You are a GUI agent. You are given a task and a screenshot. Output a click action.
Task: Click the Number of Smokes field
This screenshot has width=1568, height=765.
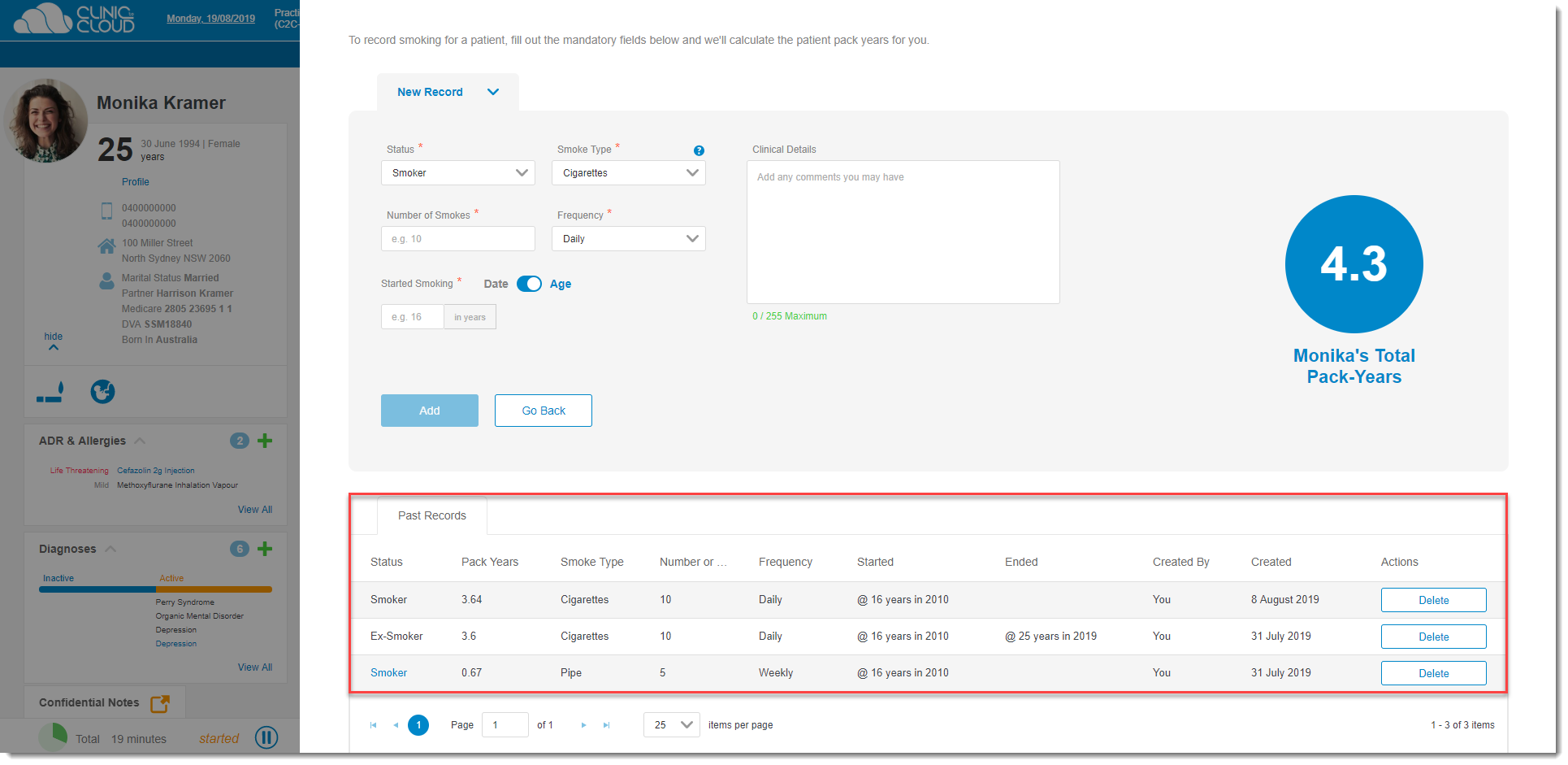tap(458, 238)
